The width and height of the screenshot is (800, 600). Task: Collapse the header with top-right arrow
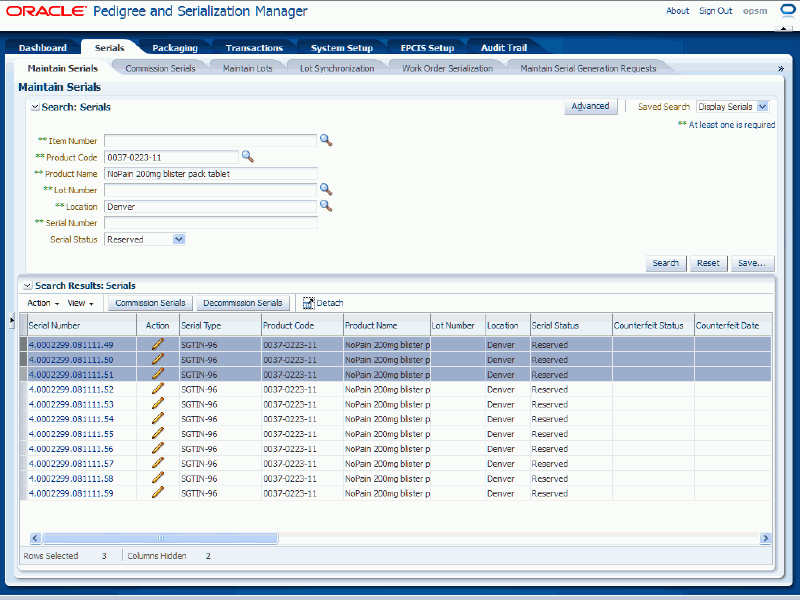click(x=783, y=29)
